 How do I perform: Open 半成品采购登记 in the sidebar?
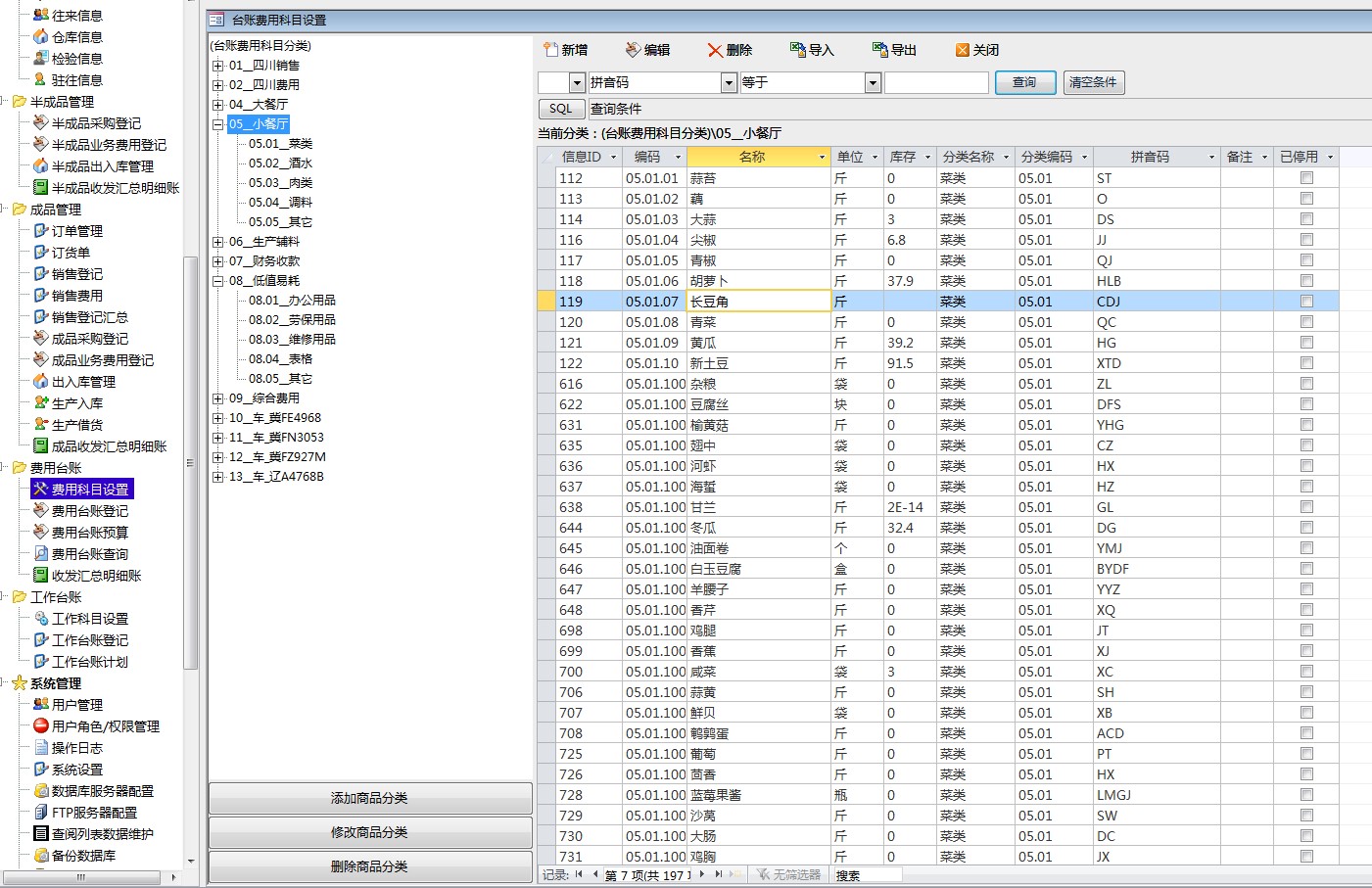pos(96,123)
